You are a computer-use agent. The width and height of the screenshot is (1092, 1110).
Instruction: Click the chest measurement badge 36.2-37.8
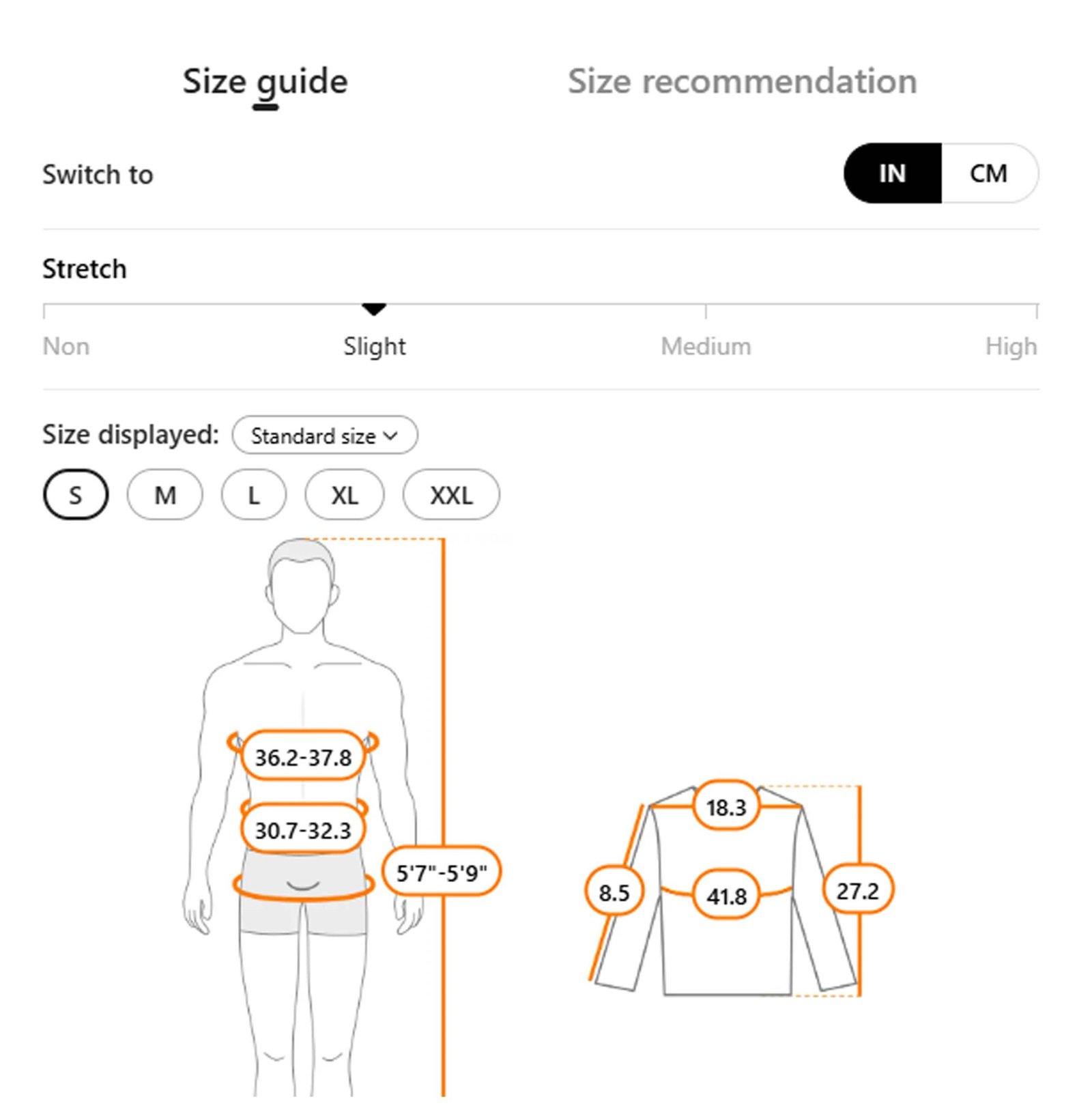coord(303,757)
